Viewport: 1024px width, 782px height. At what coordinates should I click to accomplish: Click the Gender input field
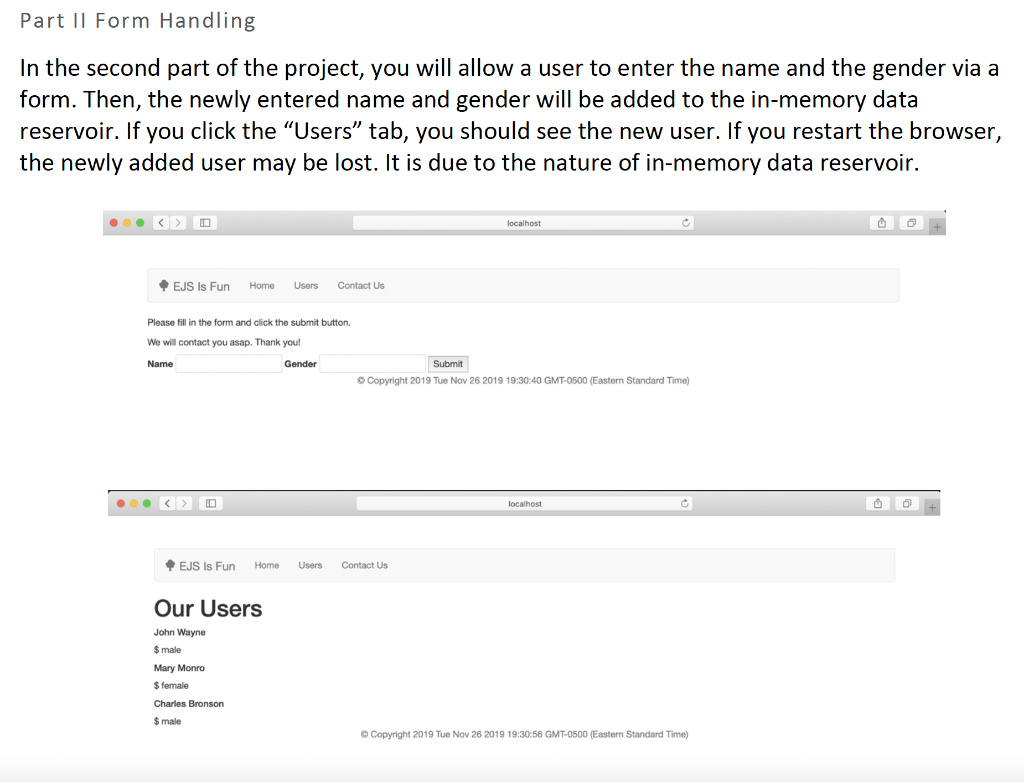pos(372,363)
